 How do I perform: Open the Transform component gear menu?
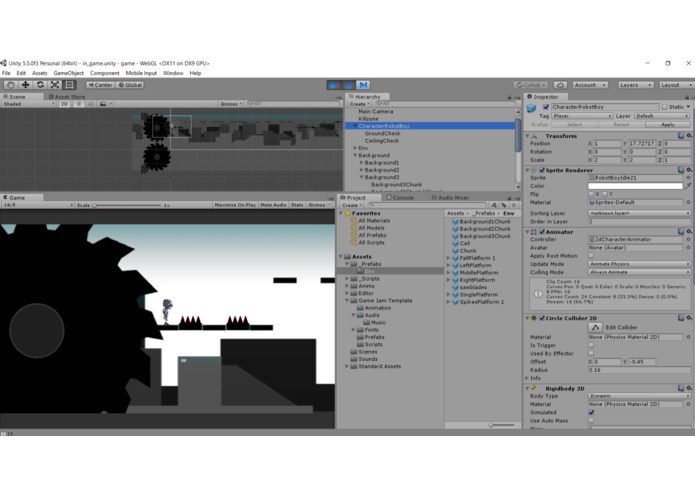coord(689,136)
